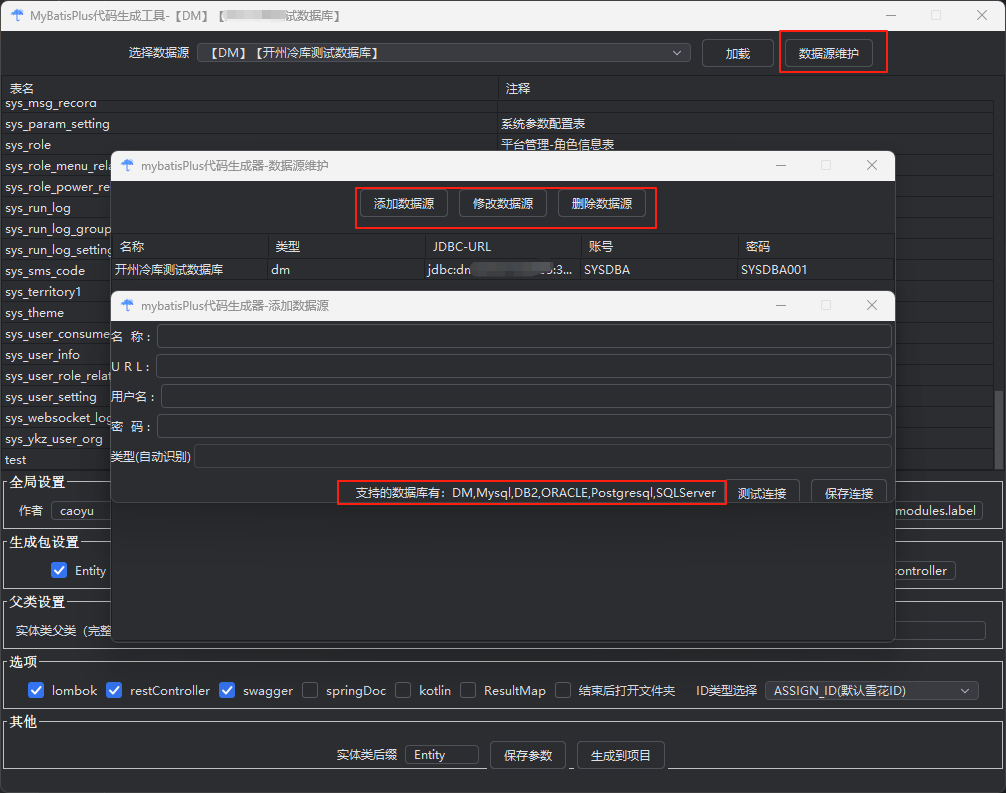Close the 添加数据源 dialog window
The image size is (1006, 793).
(x=872, y=305)
